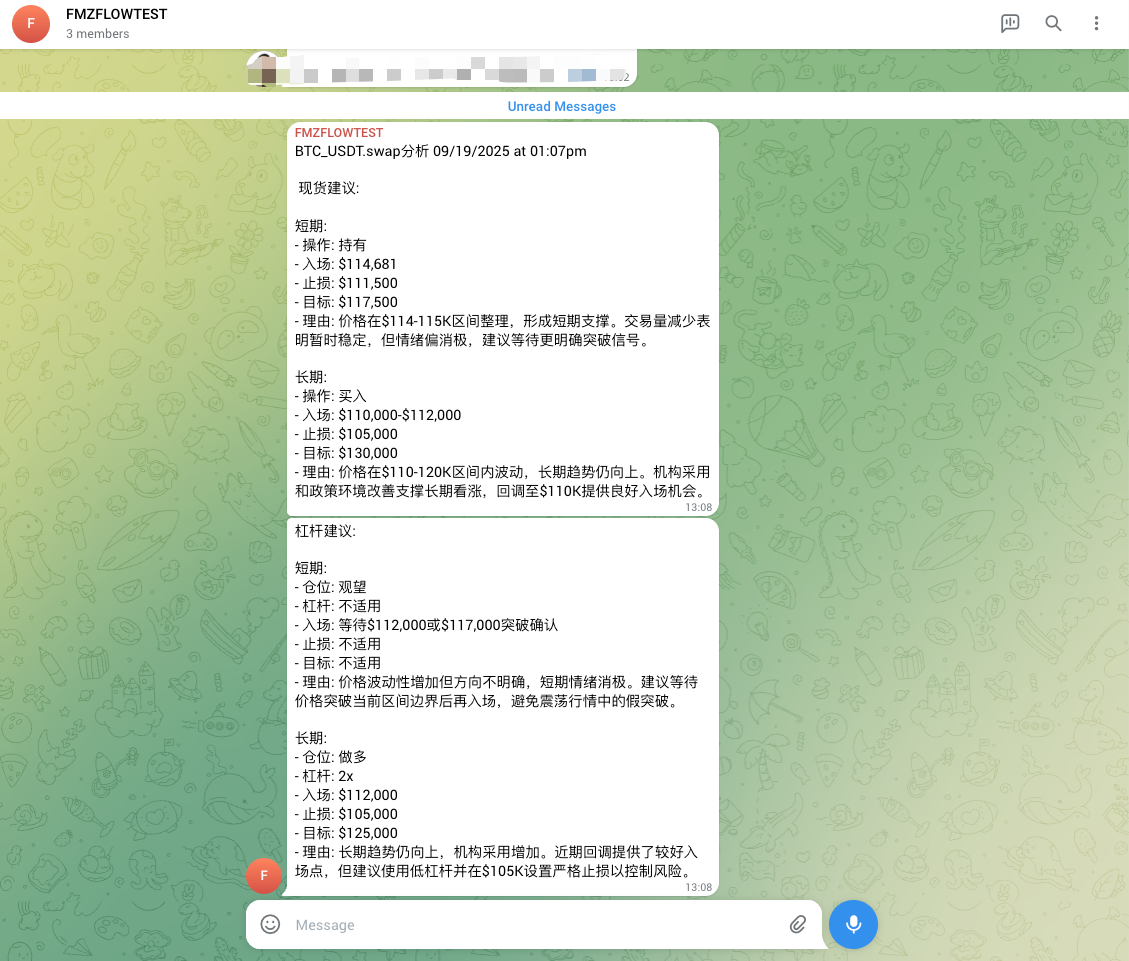The image size is (1129, 961).
Task: Click the comments/discussion icon in the header
Action: point(1010,23)
